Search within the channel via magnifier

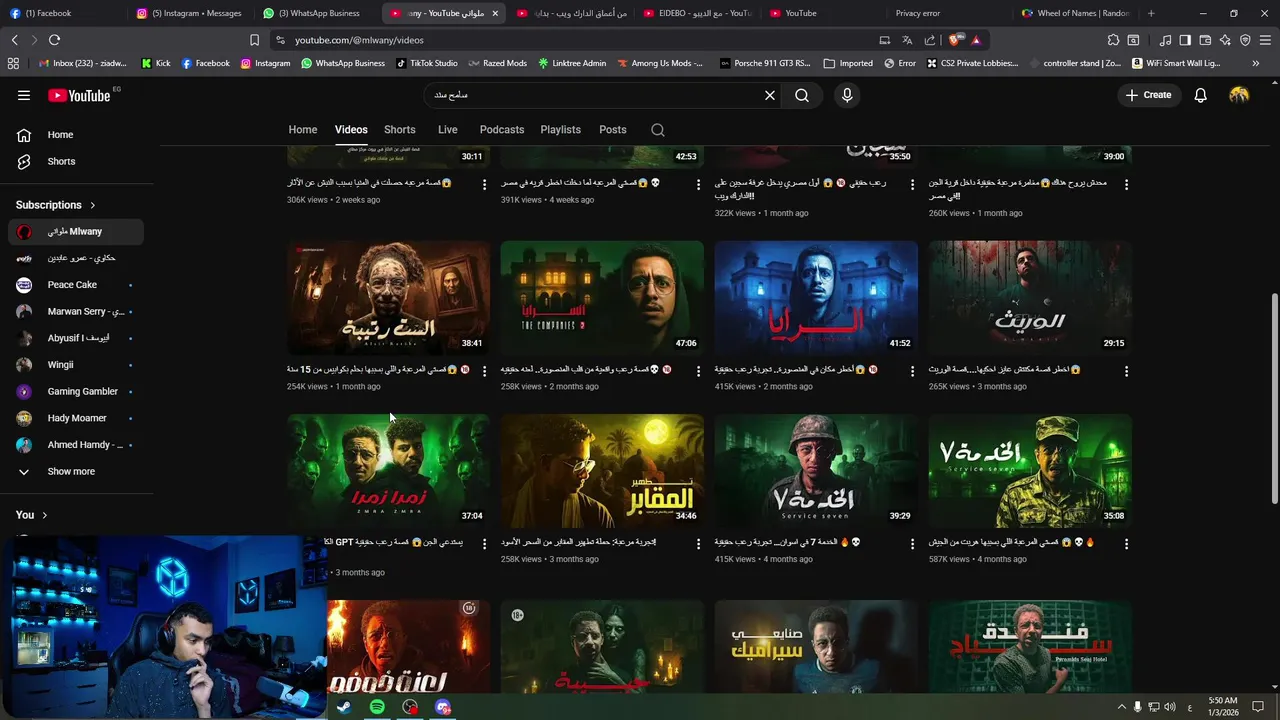657,130
